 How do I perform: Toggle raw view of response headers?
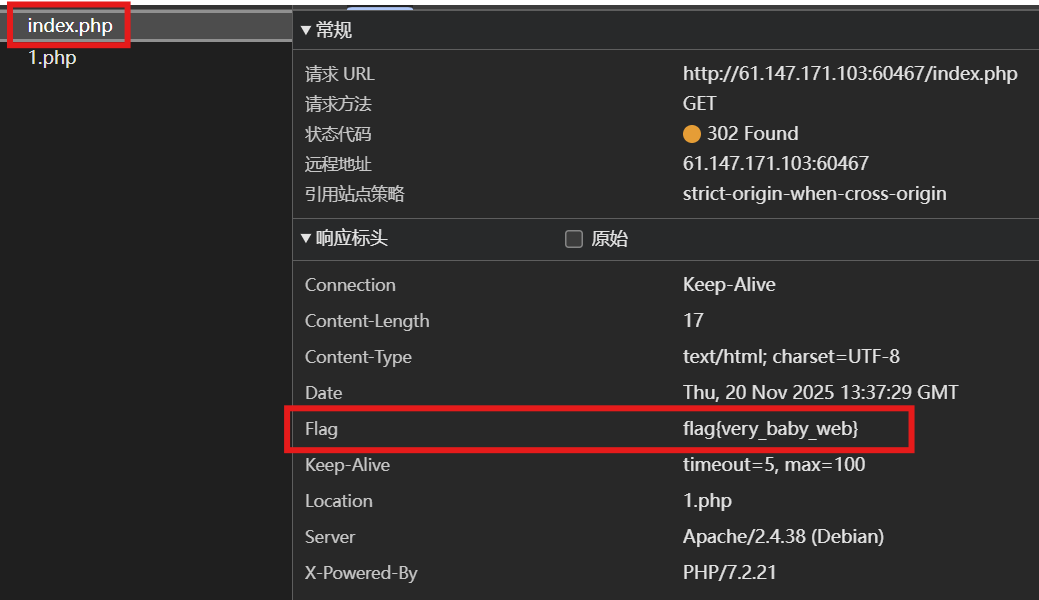(x=573, y=239)
